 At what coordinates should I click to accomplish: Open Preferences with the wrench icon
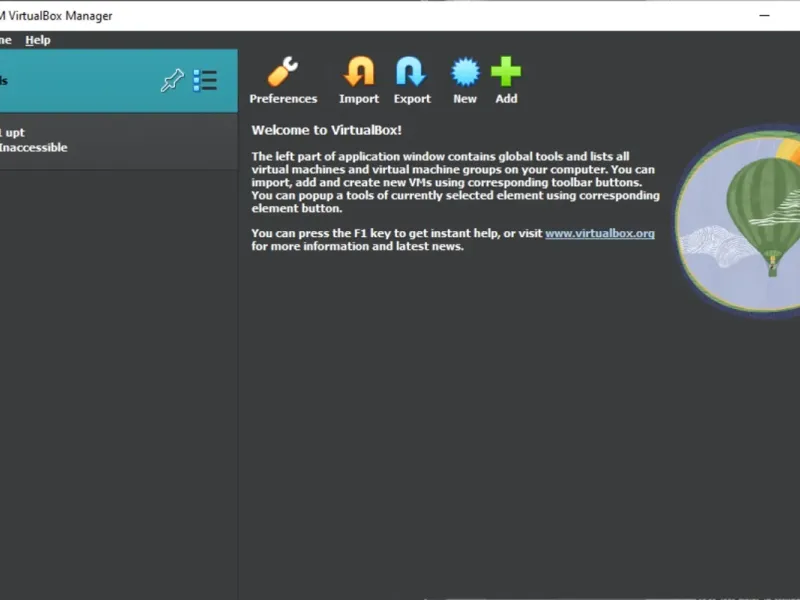coord(283,81)
